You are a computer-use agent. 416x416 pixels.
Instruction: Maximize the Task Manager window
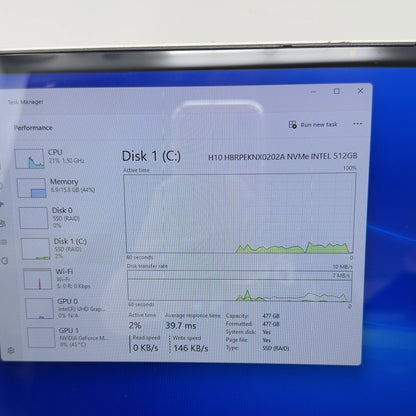tap(337, 91)
